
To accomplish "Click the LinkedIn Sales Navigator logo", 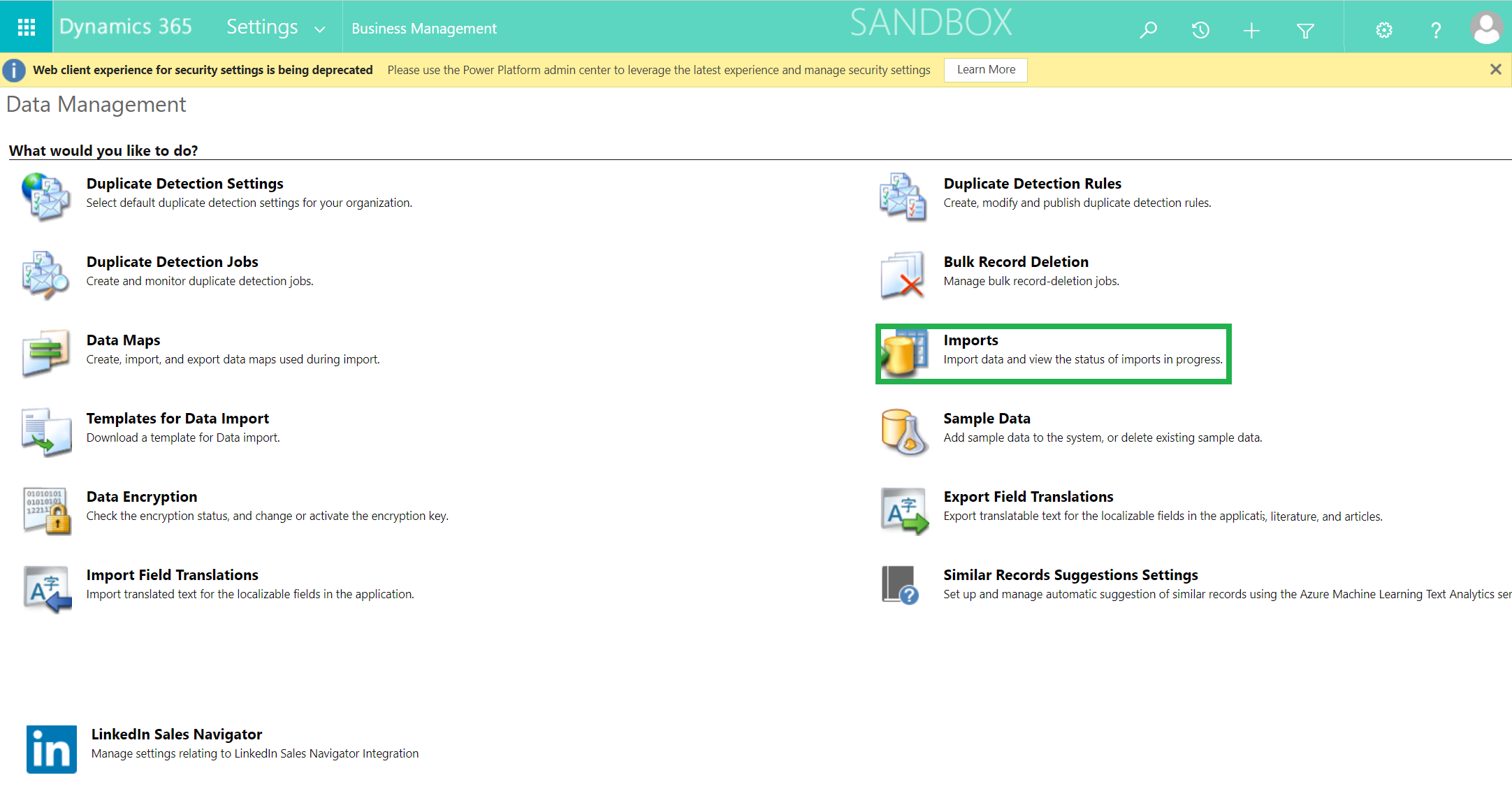I will 51,748.
